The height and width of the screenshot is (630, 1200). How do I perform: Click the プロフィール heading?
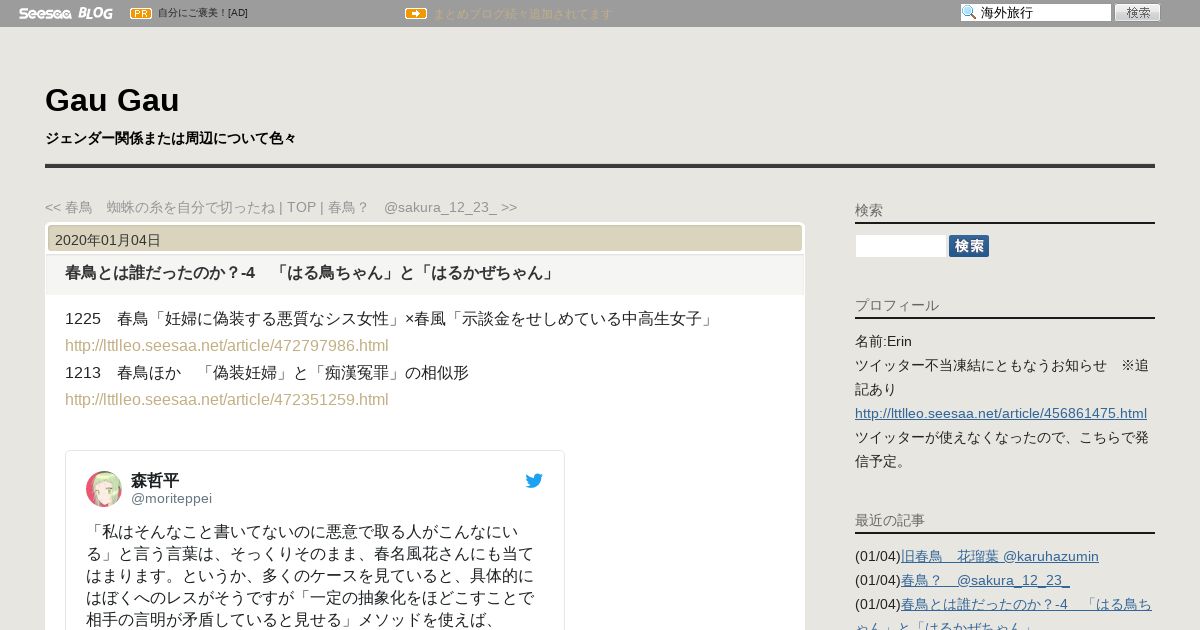[x=897, y=305]
